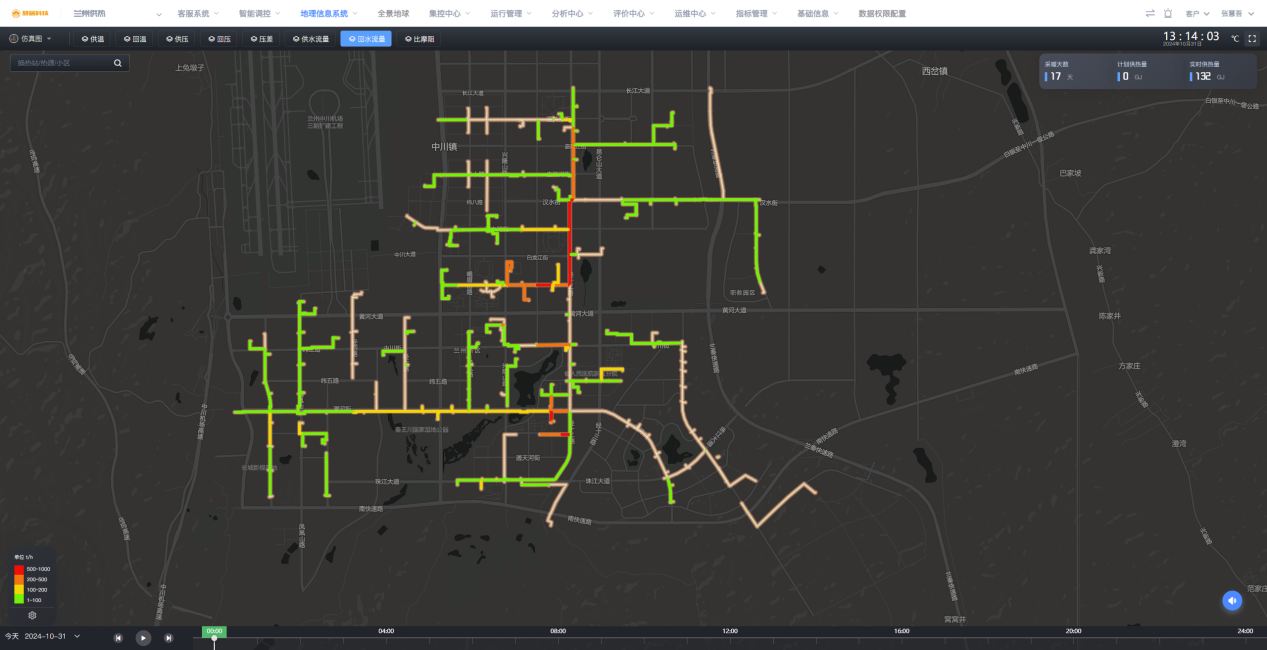
Task: Click the 西岔镇 map label
Action: 934,71
